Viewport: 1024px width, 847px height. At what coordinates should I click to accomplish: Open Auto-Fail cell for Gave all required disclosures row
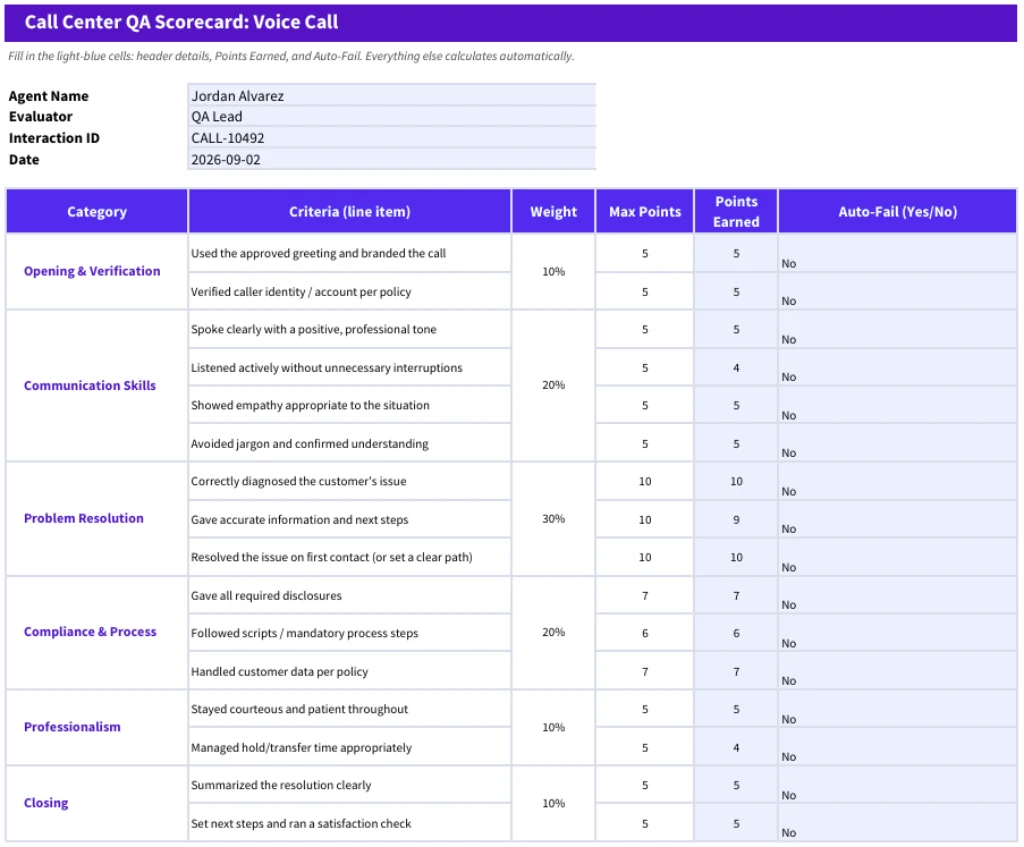coord(897,596)
